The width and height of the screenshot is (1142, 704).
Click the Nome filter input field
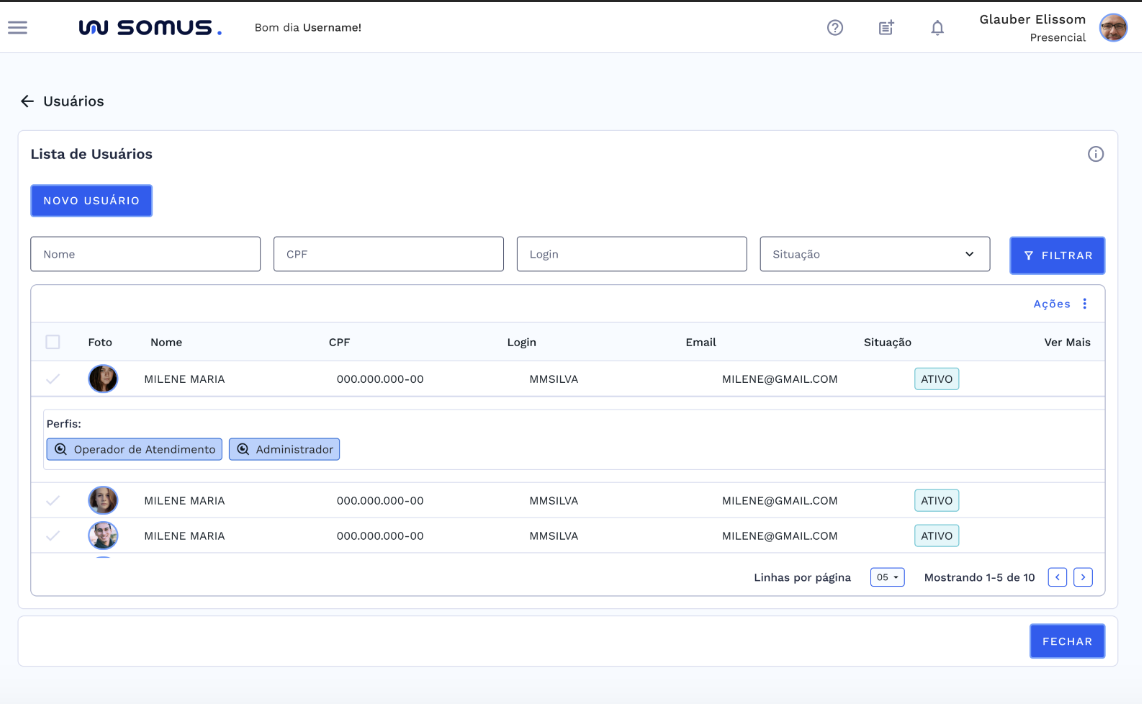click(x=145, y=254)
